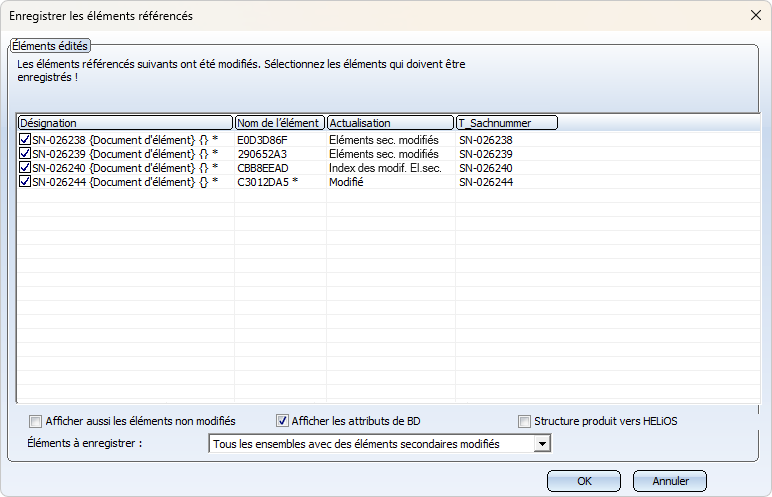
Task: Close the Enregistrer les éléments référencés dialog
Action: coord(755,15)
